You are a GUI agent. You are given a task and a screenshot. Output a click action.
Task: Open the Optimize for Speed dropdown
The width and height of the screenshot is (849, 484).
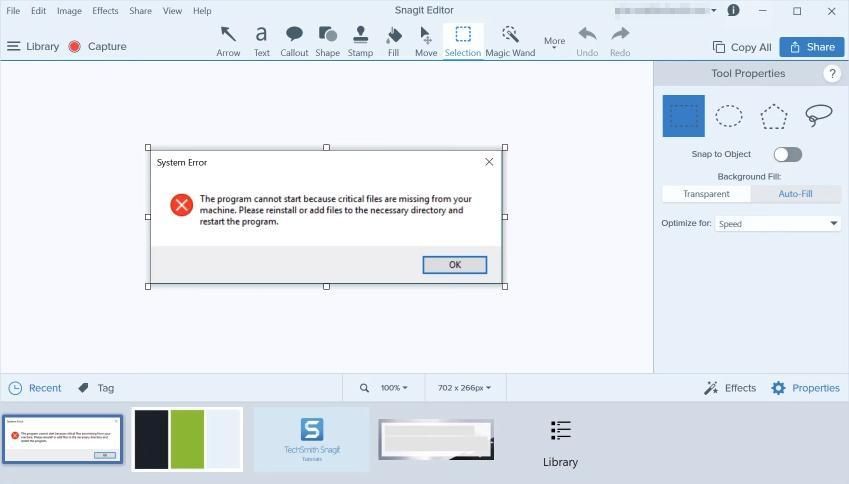tap(777, 223)
